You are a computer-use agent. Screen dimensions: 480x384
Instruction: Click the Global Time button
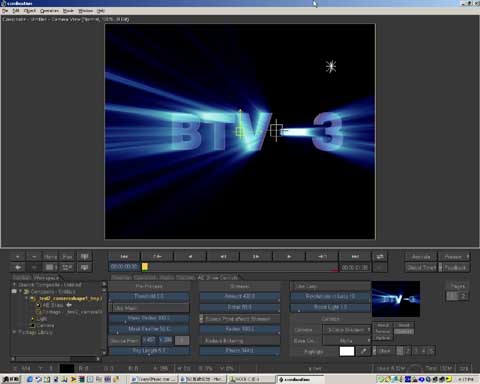[421, 267]
